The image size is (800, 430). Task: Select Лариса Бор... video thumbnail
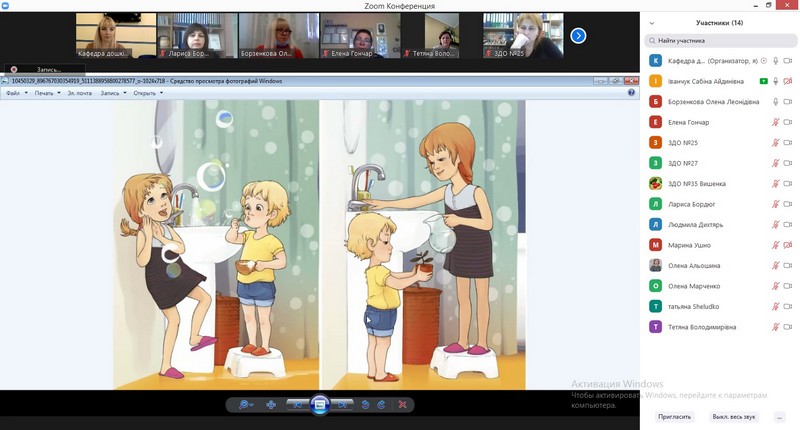[x=197, y=35]
